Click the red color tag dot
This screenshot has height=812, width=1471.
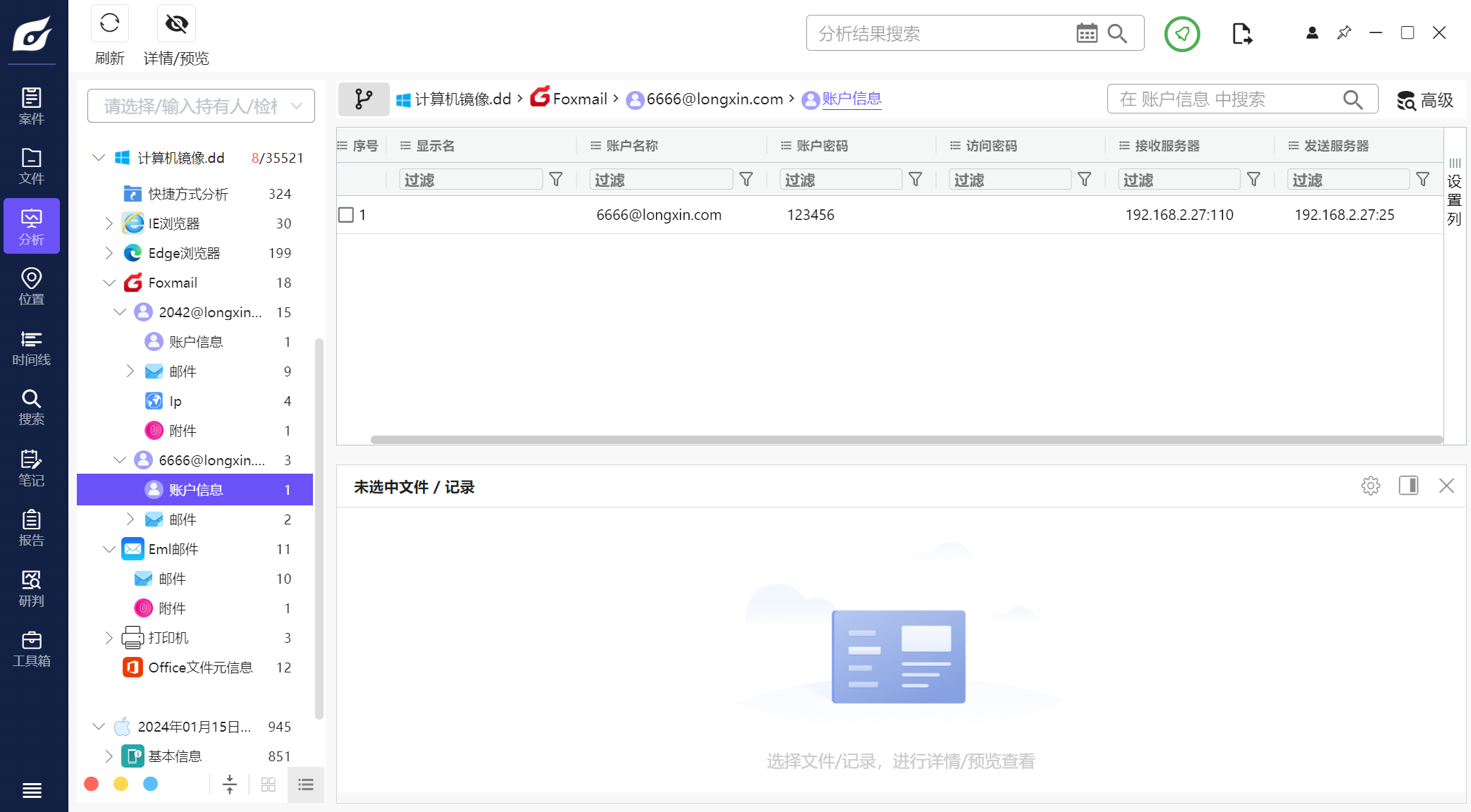point(92,784)
